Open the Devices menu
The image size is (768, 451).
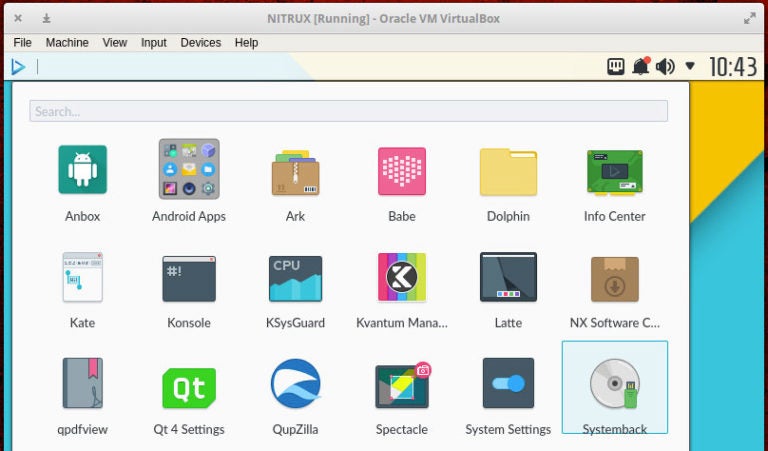coord(201,43)
